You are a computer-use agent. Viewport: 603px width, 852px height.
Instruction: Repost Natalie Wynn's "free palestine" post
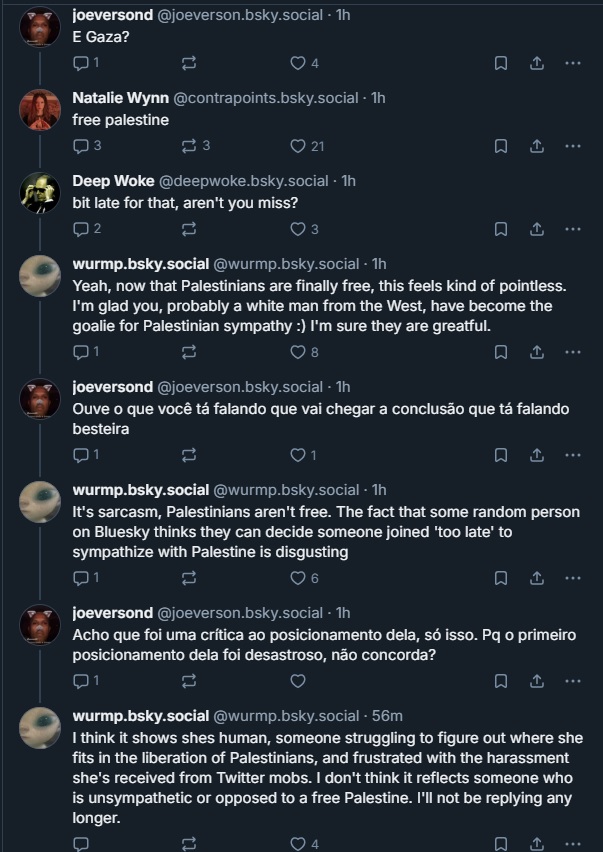[x=189, y=145]
